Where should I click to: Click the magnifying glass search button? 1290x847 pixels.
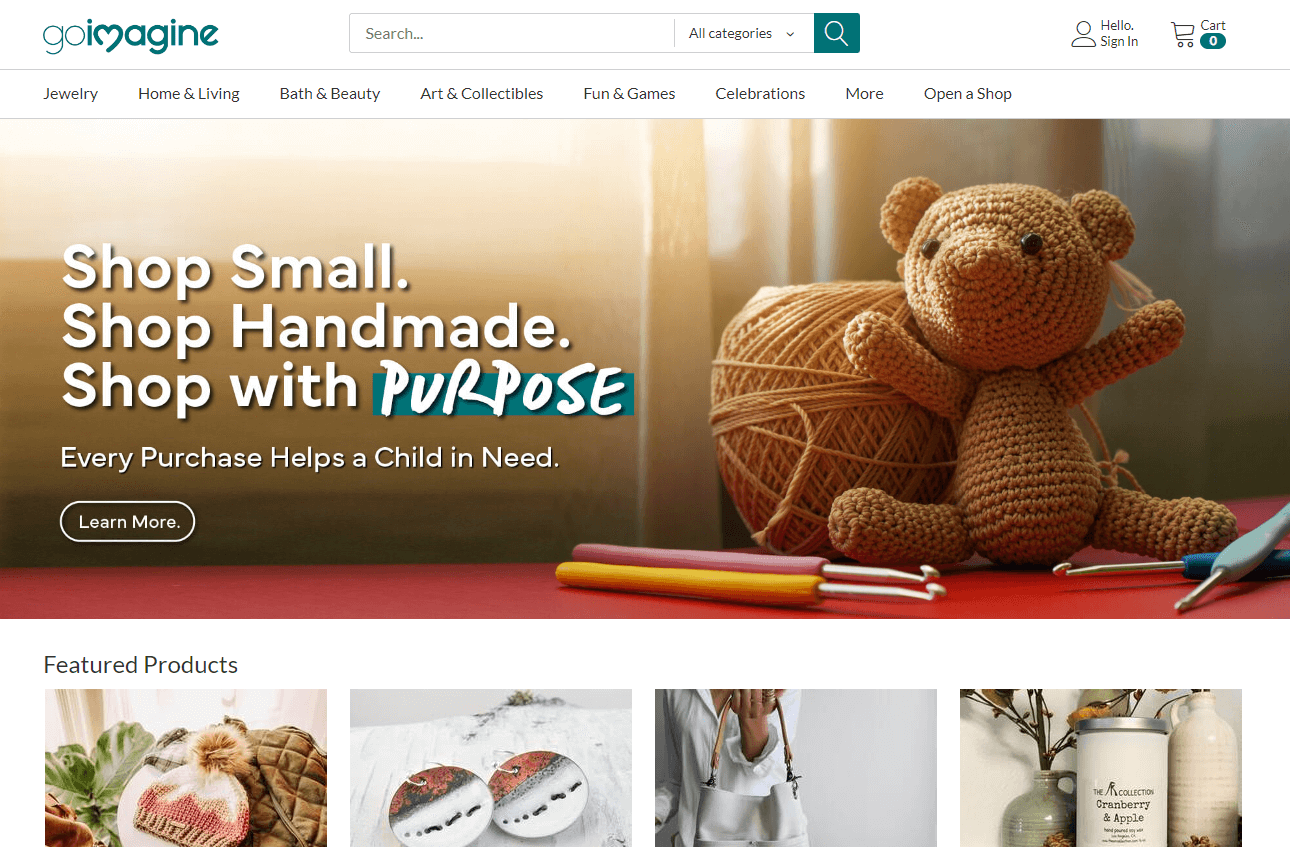click(x=837, y=33)
